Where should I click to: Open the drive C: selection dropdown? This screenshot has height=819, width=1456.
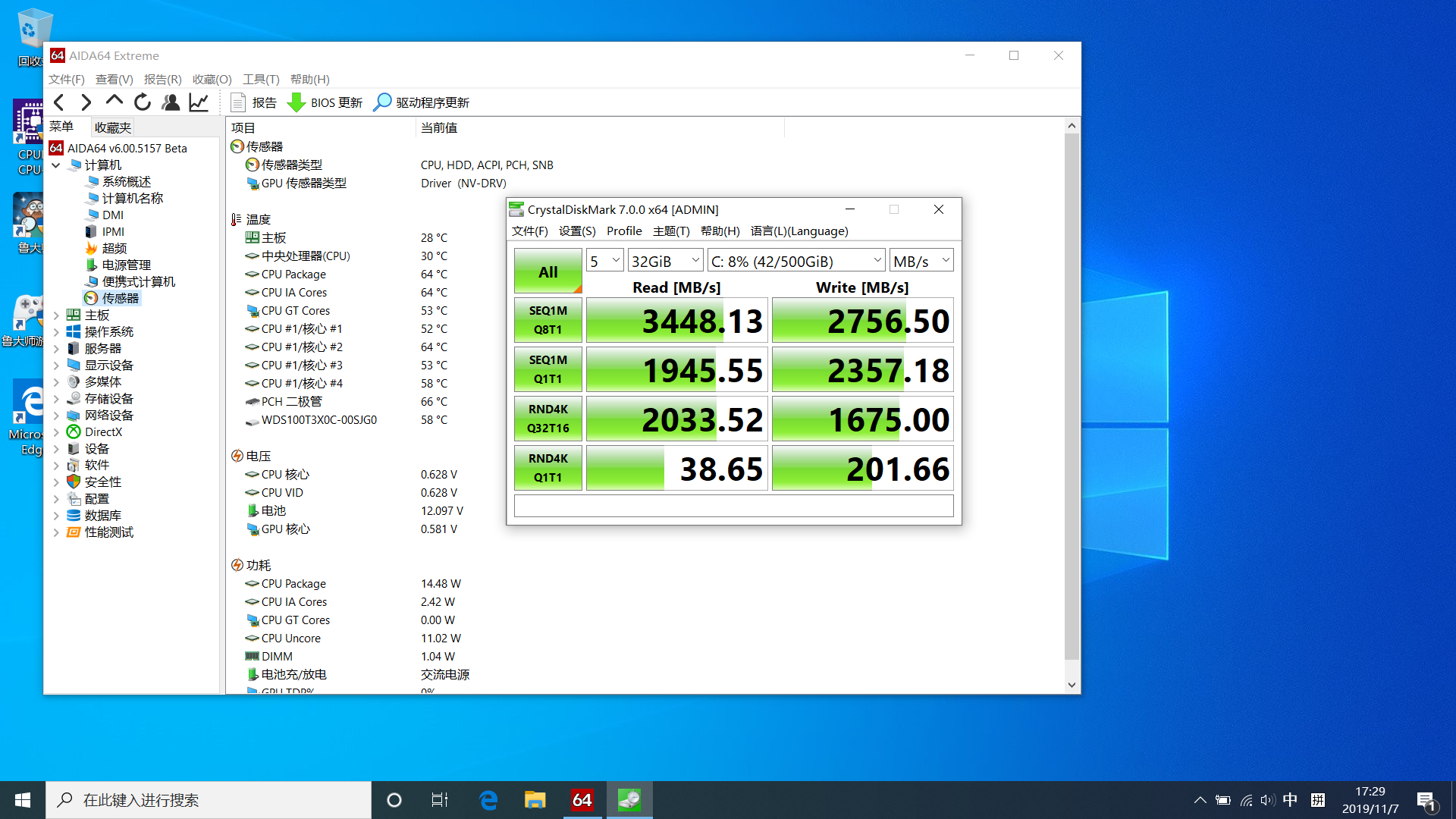pyautogui.click(x=796, y=261)
